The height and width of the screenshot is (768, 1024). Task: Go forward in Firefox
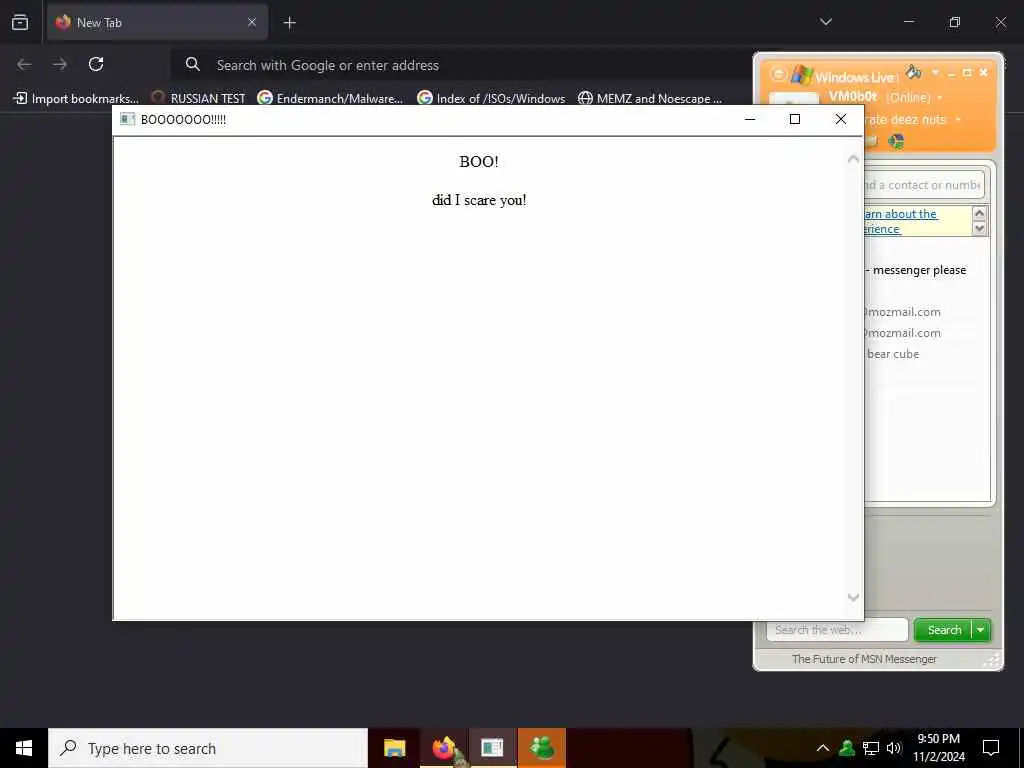pos(60,64)
